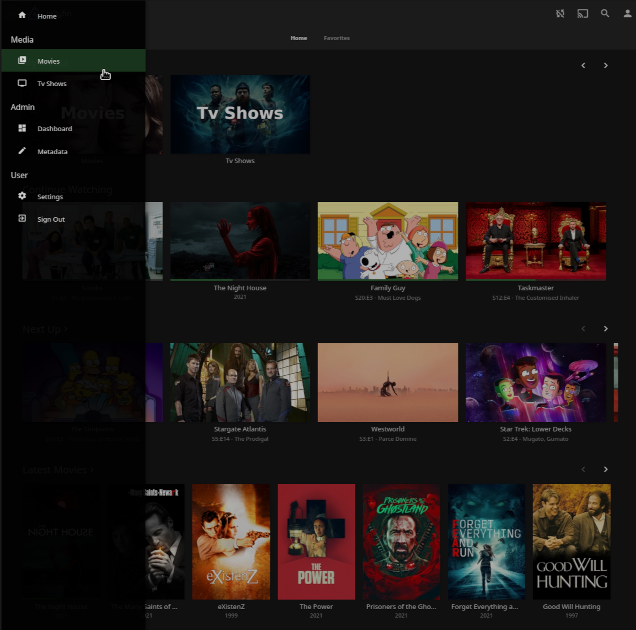Screen dimensions: 636x630
Task: Open the Cast to device icon
Action: 583,14
